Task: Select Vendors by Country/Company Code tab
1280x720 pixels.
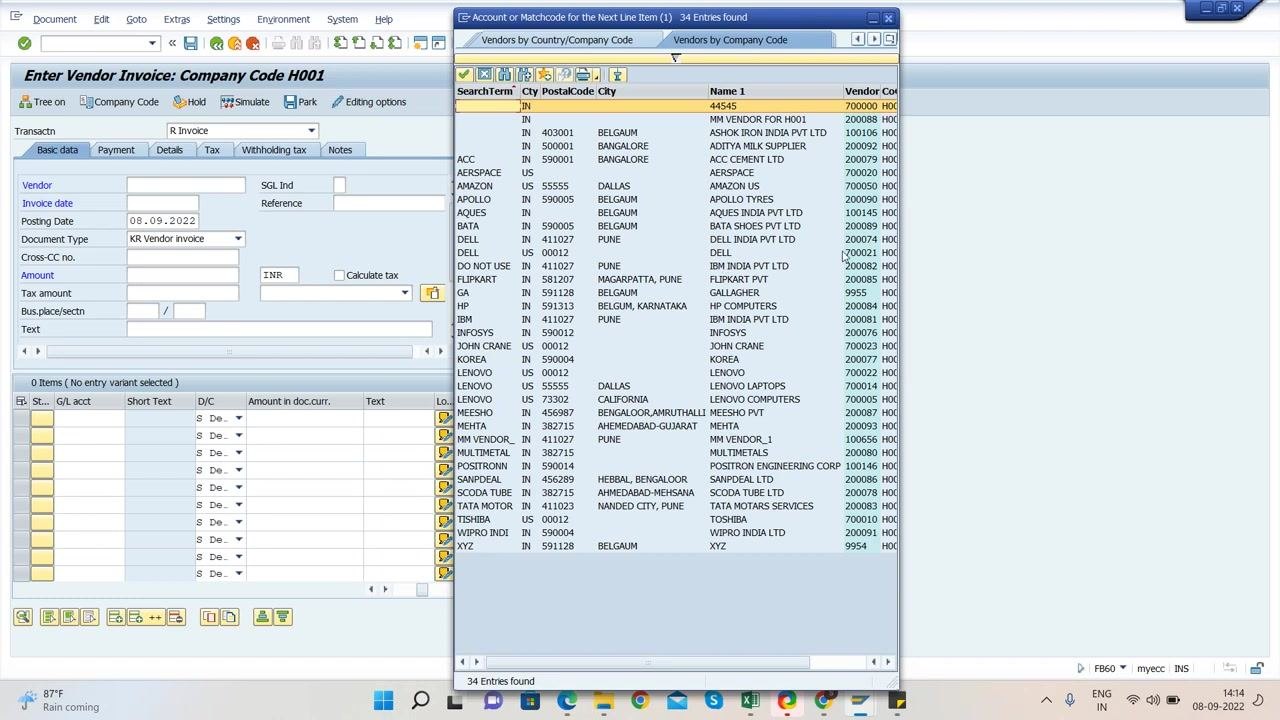Action: [557, 40]
